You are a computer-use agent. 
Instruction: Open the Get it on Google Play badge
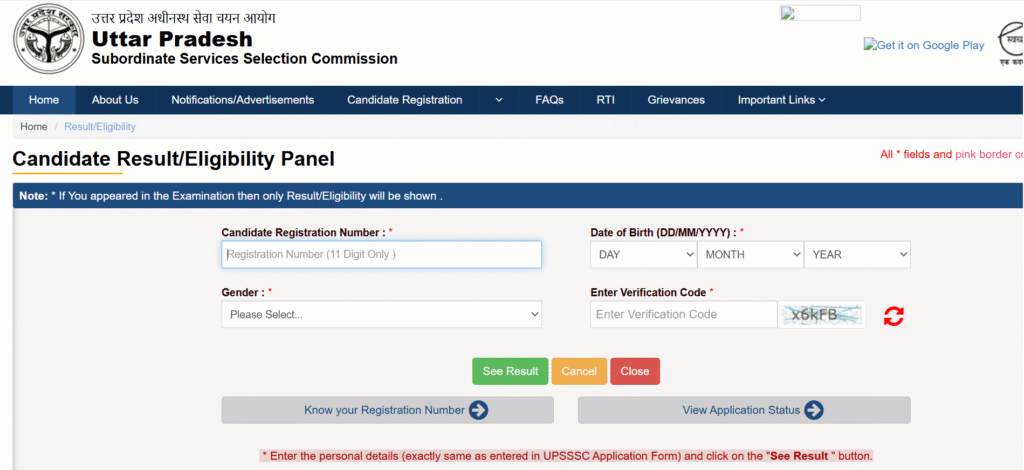tap(924, 45)
